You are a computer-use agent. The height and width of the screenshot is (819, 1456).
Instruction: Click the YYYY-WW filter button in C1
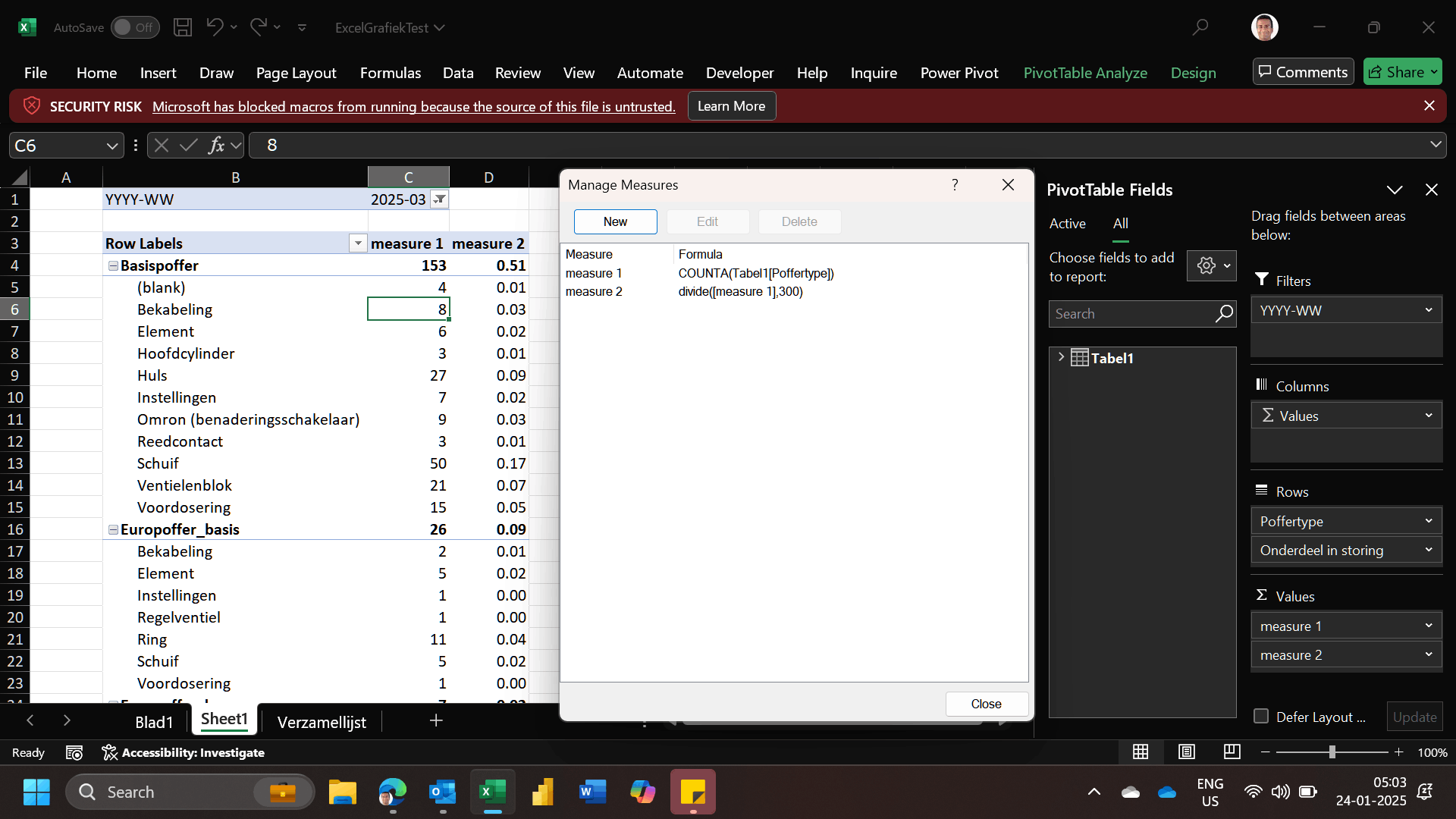click(439, 199)
